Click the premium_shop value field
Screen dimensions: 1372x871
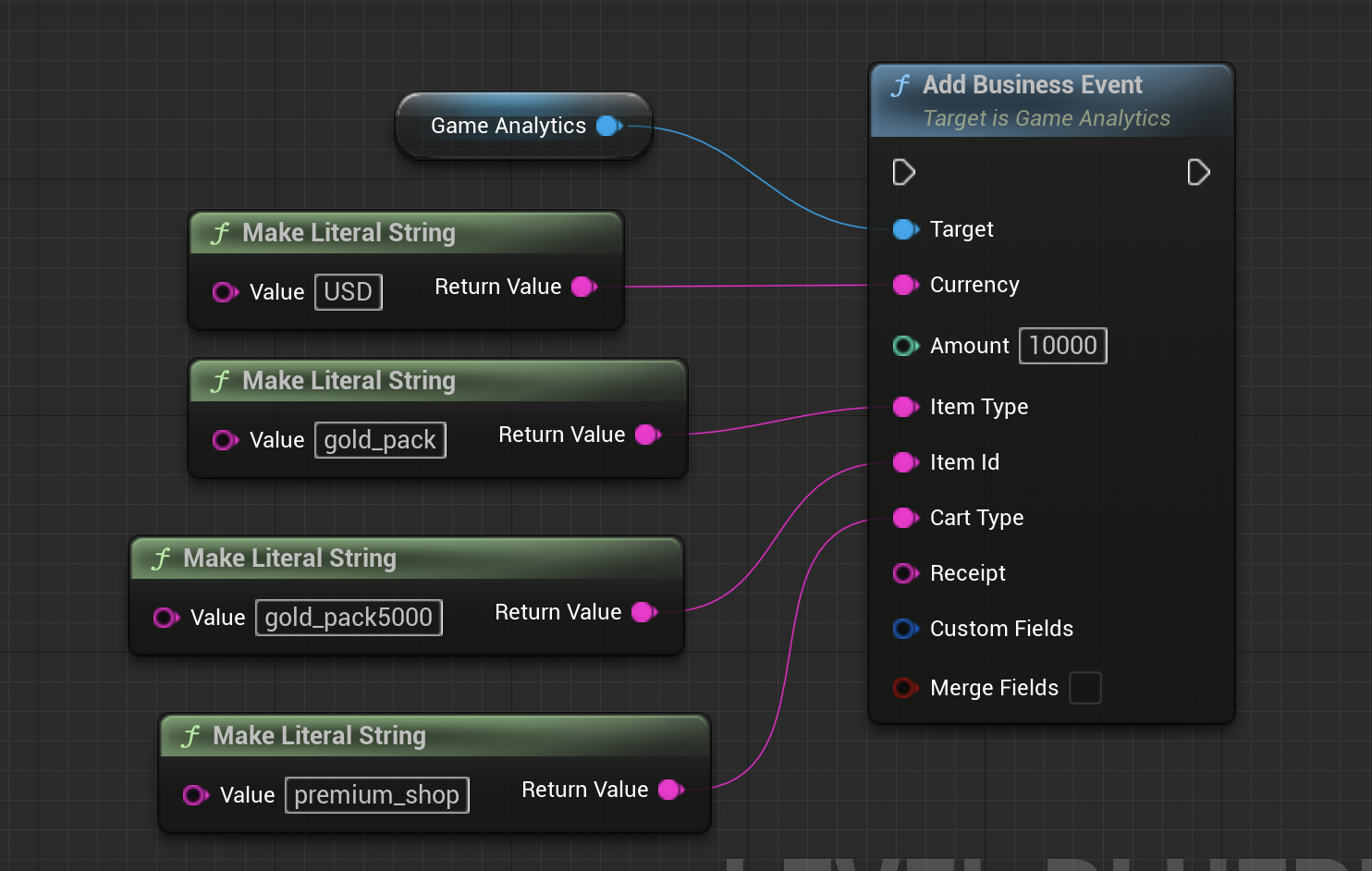click(376, 795)
